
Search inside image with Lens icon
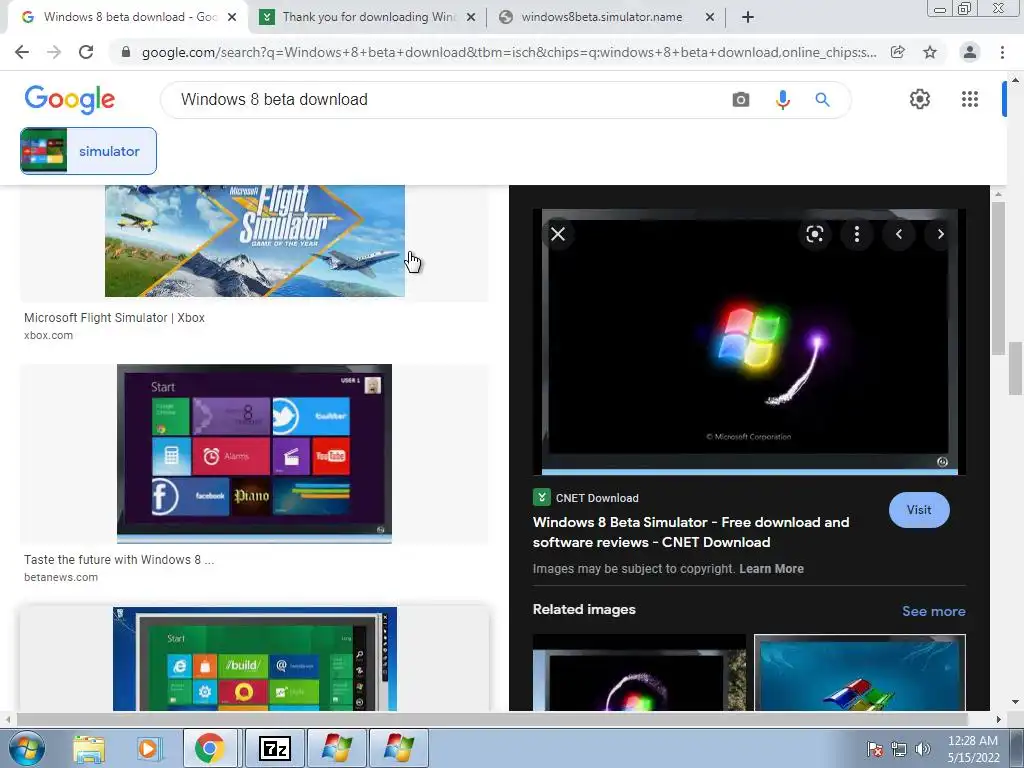(x=814, y=234)
